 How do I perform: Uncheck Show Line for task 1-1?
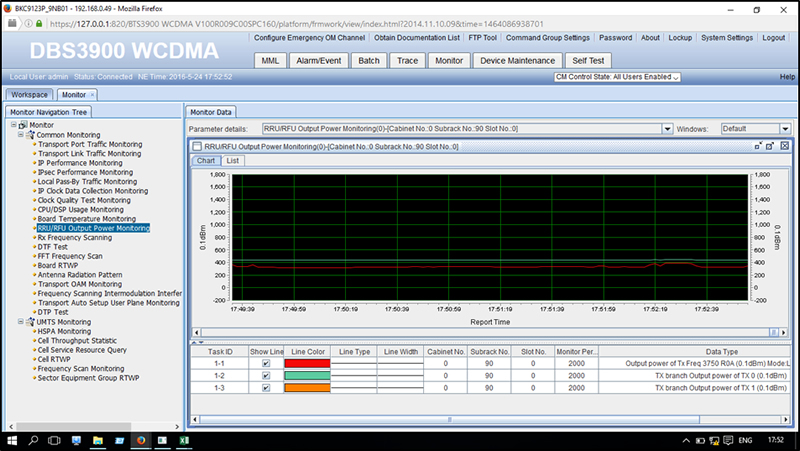click(x=266, y=363)
